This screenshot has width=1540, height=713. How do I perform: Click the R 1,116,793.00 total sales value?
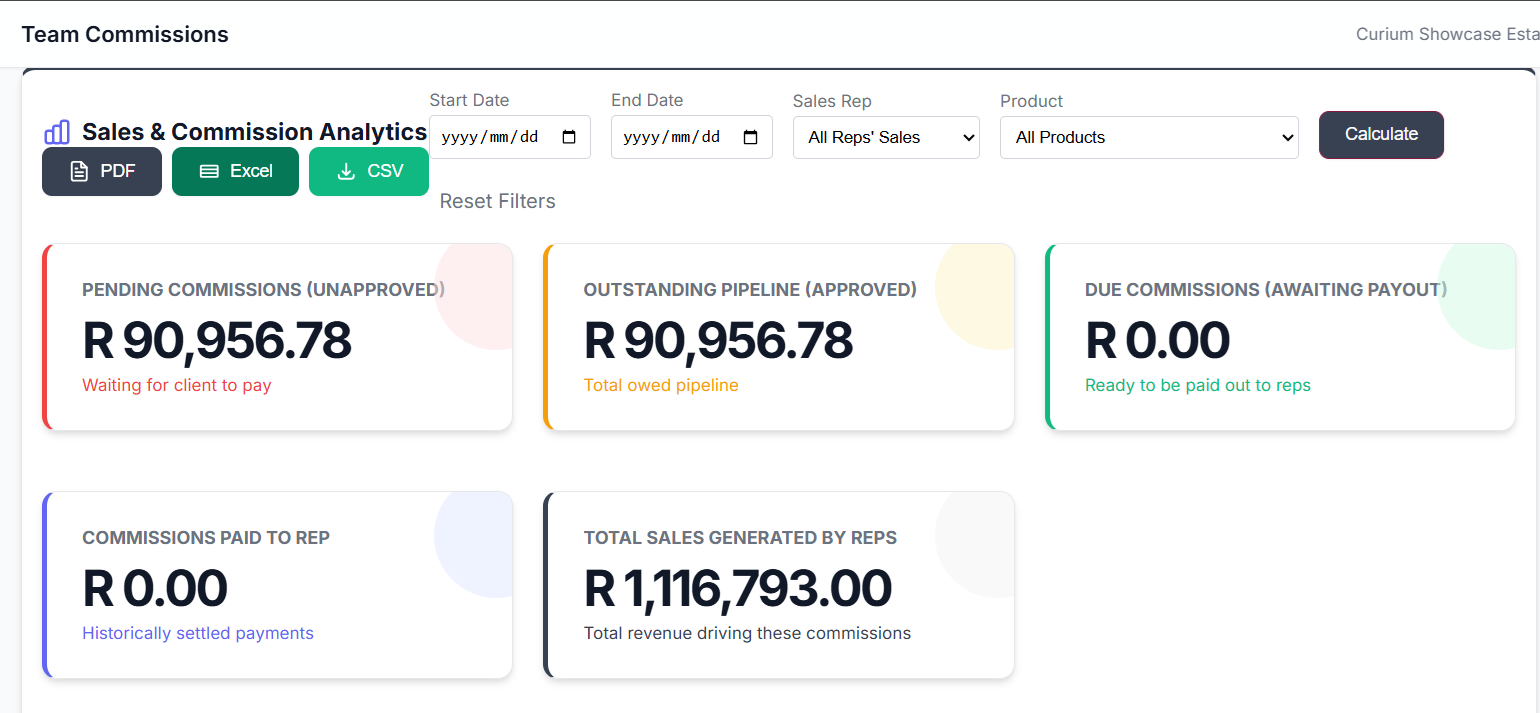tap(738, 588)
